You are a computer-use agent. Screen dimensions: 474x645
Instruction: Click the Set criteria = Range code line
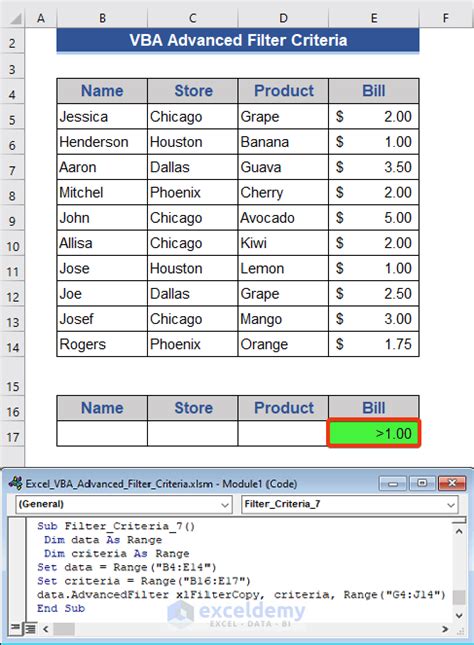[144, 581]
